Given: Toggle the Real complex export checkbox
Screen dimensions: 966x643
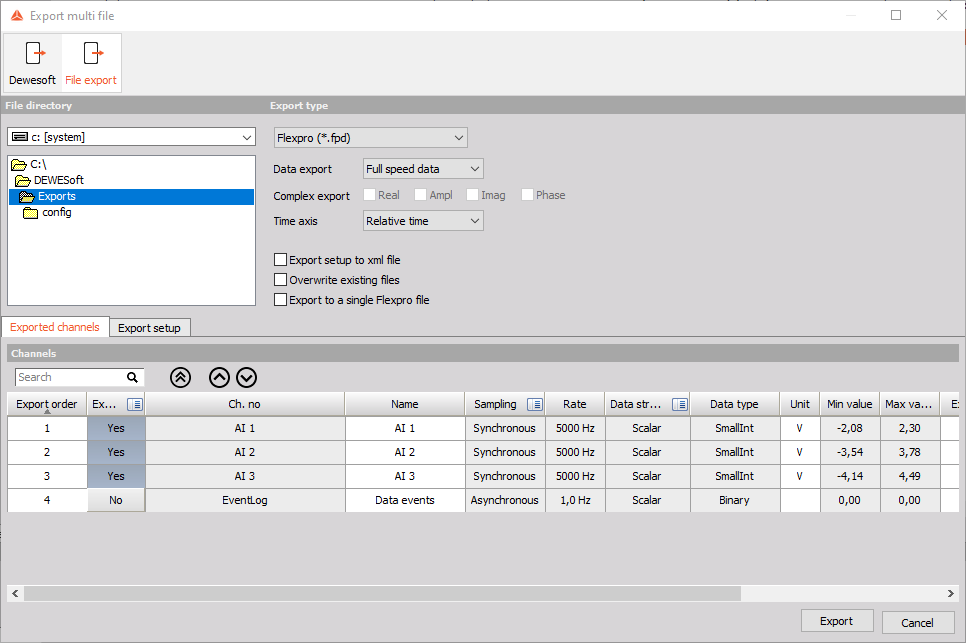Looking at the screenshot, I should 370,195.
